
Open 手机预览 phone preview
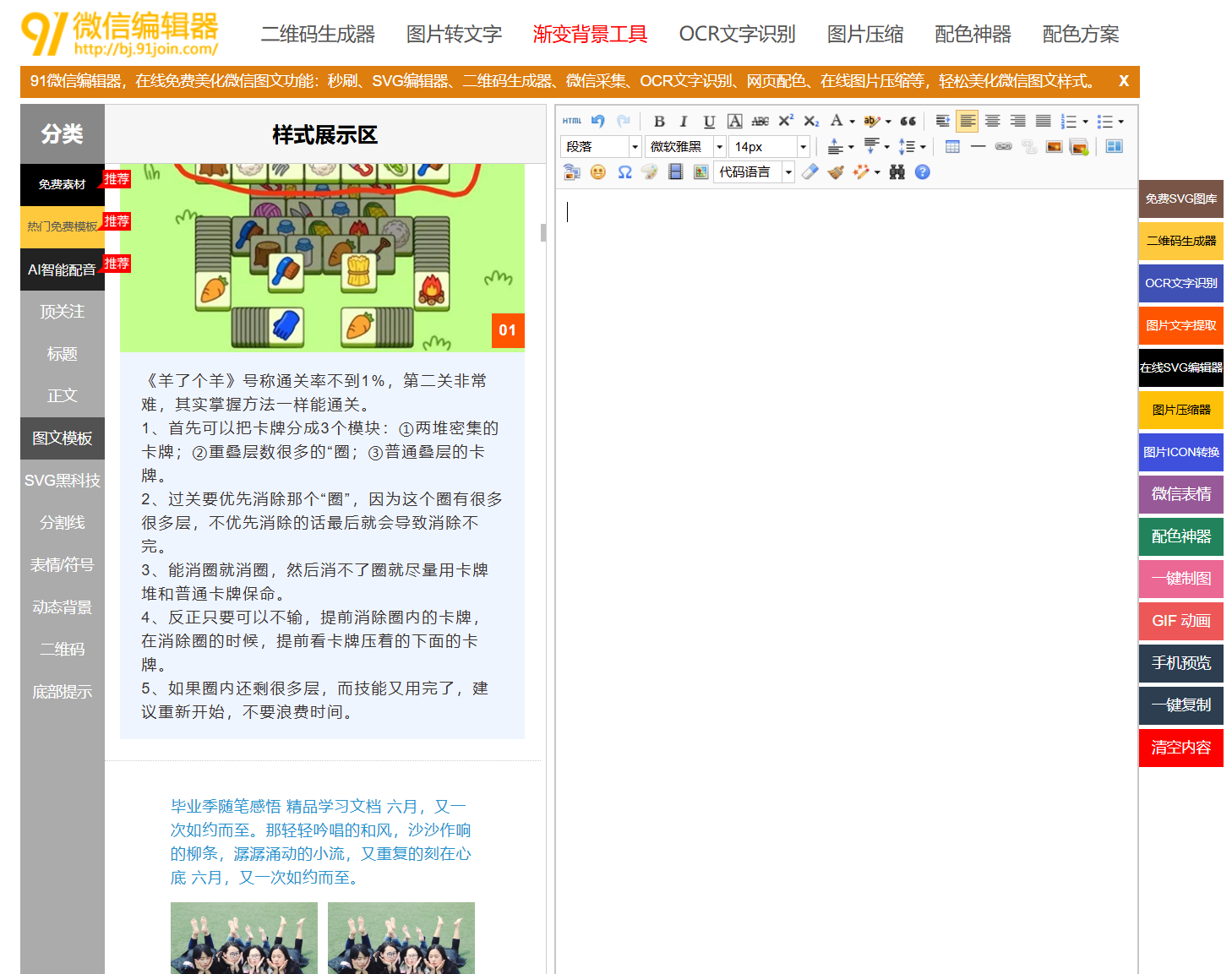pyautogui.click(x=1181, y=663)
